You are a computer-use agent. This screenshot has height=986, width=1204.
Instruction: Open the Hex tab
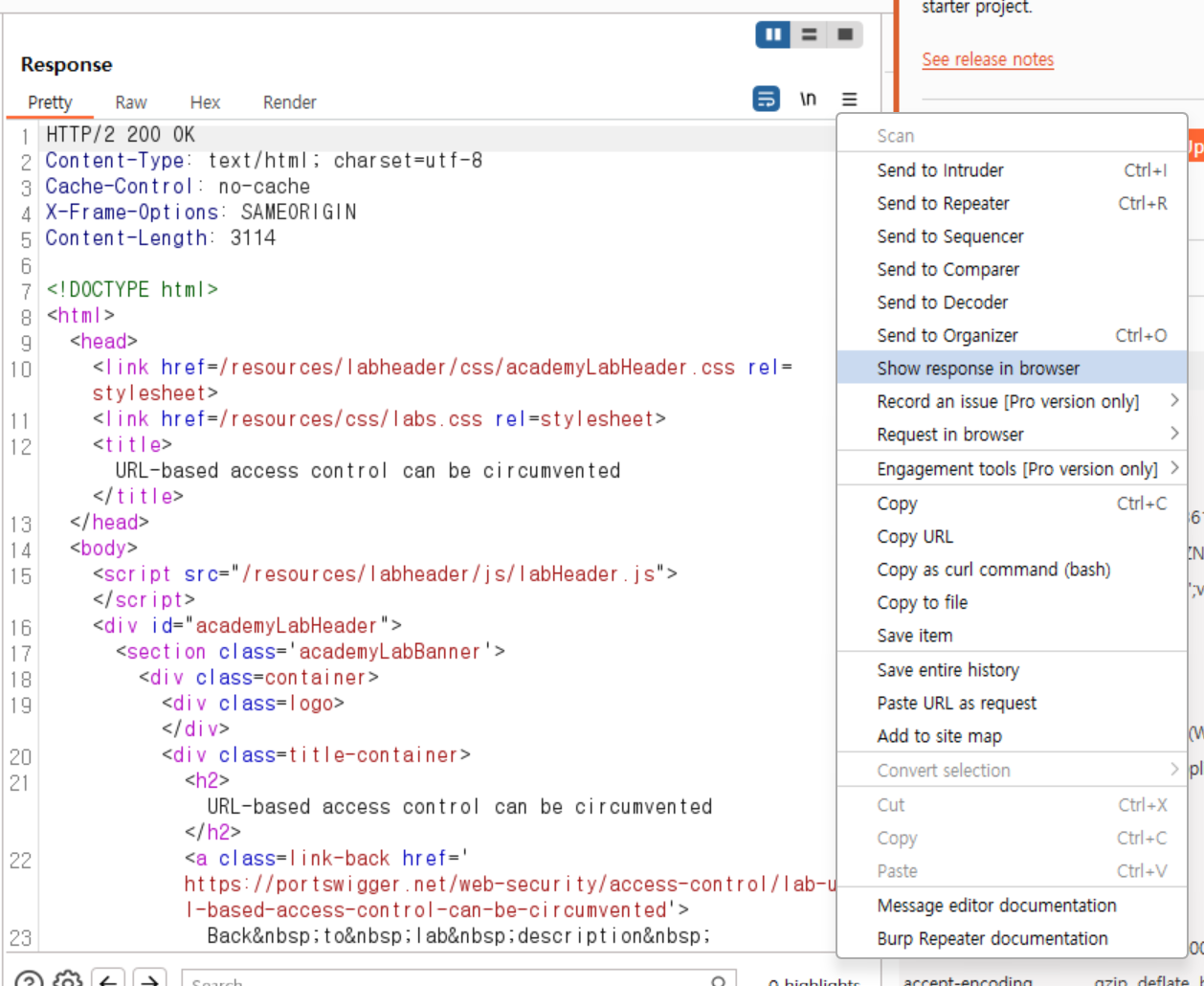tap(205, 102)
